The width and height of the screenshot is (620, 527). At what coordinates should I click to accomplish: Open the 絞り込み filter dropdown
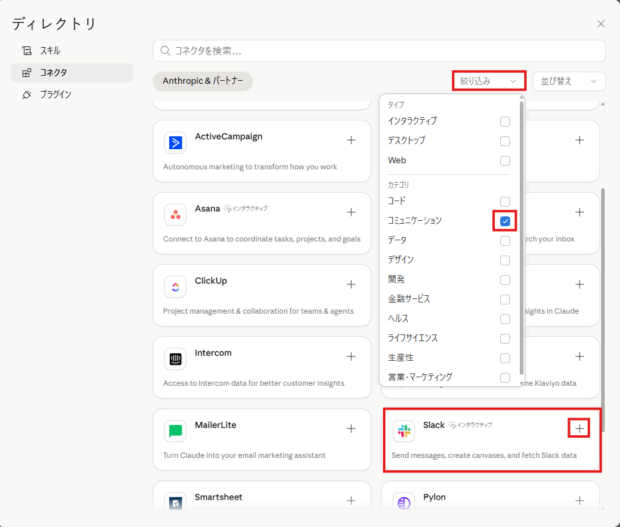[489, 81]
